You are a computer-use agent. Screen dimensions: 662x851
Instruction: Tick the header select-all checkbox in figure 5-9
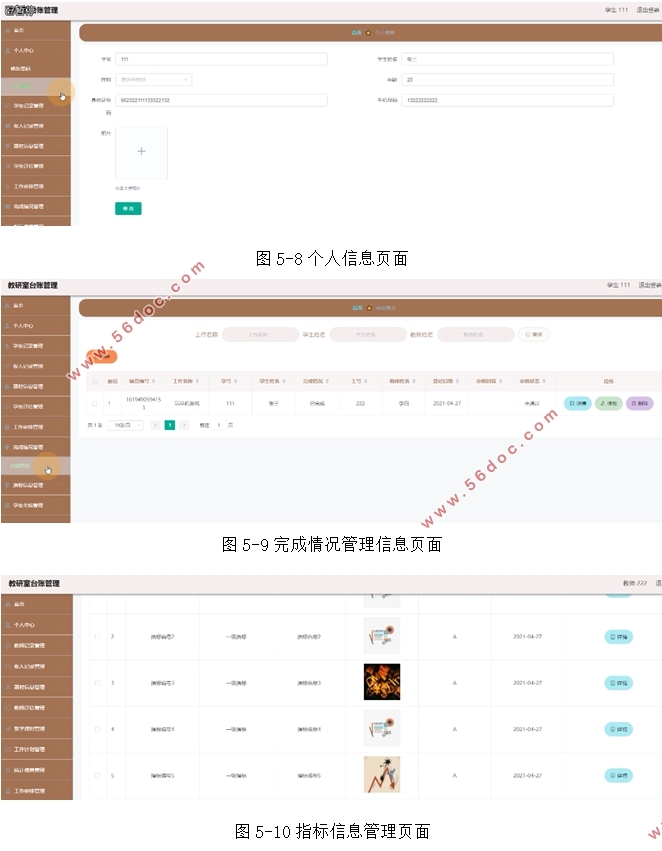tap(95, 382)
